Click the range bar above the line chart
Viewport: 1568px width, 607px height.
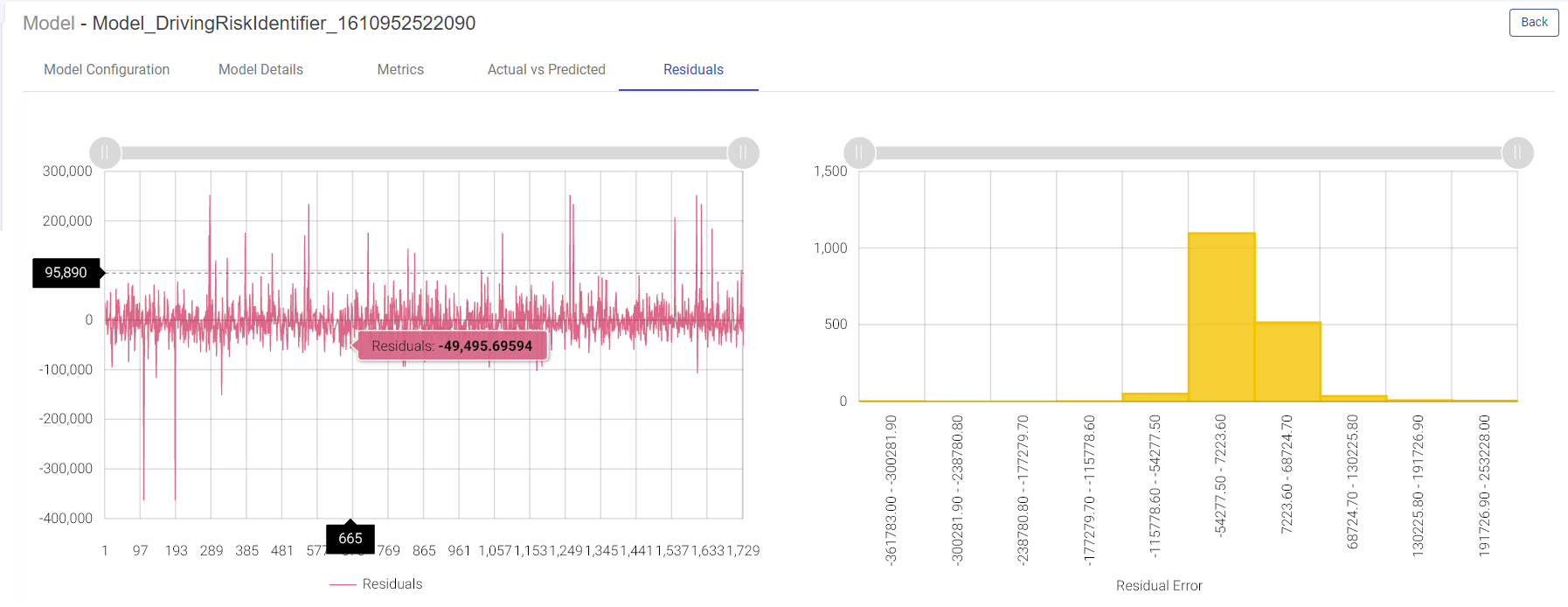click(424, 153)
